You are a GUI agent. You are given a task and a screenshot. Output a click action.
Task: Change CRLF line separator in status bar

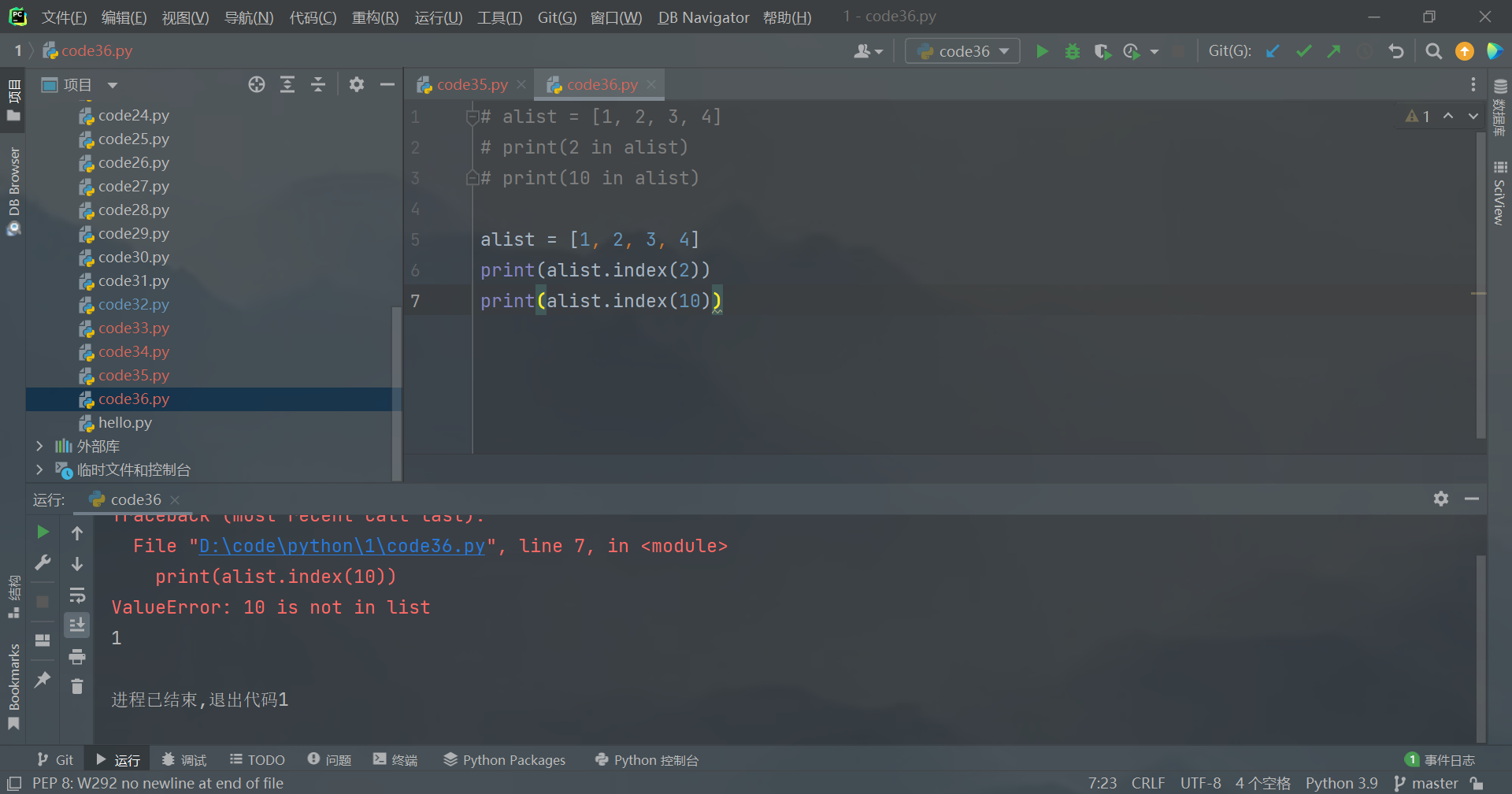[x=1147, y=784]
